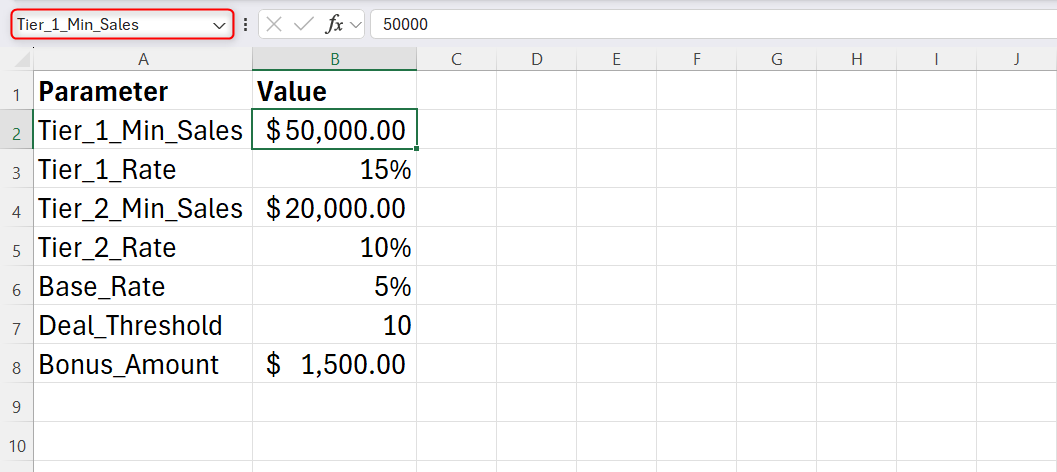The image size is (1057, 472).
Task: Click the fill handle of cell B2
Action: pos(417,148)
